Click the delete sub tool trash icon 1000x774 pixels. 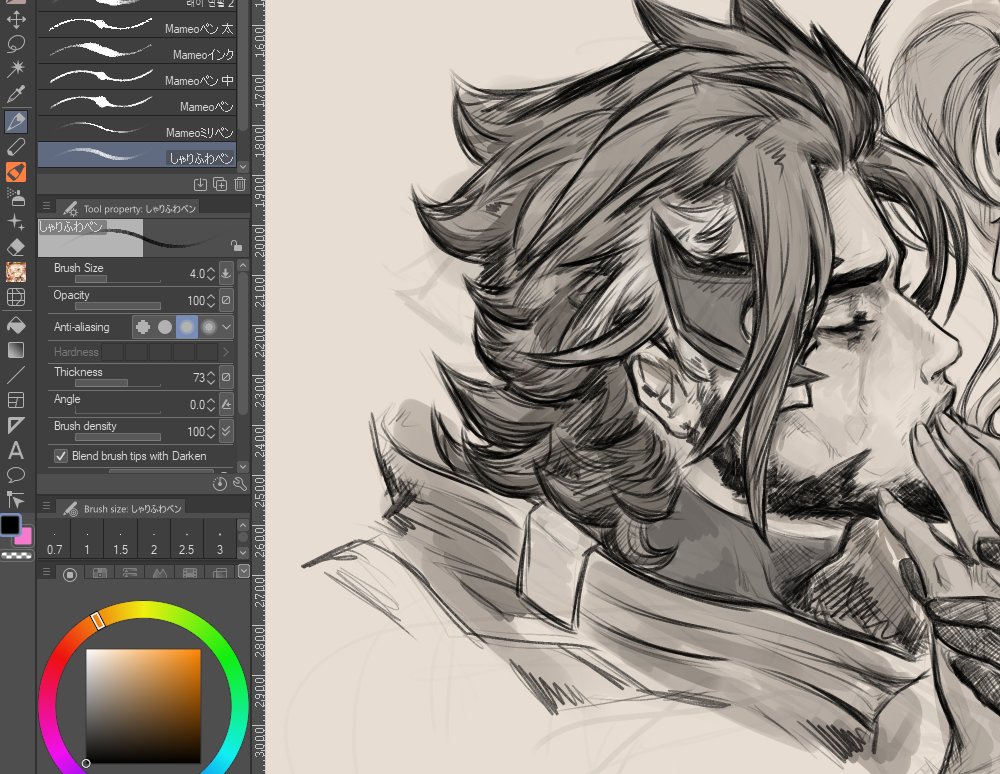[x=240, y=184]
